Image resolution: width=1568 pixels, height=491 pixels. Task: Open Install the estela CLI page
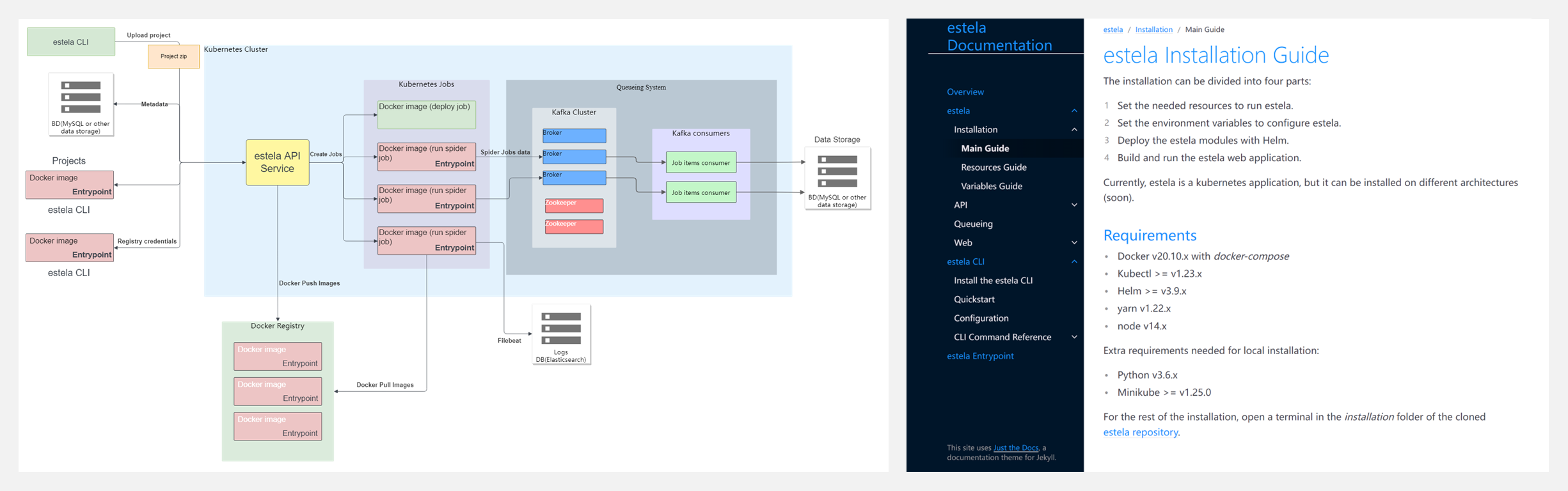993,281
